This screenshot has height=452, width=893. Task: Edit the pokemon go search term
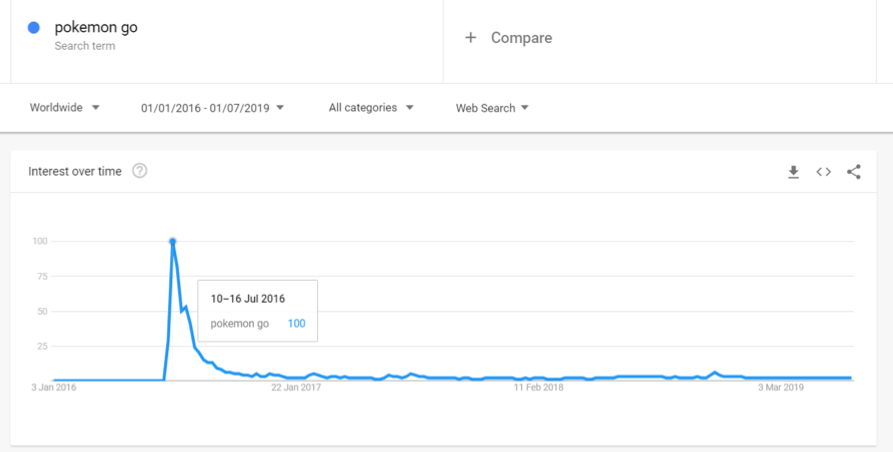point(96,28)
